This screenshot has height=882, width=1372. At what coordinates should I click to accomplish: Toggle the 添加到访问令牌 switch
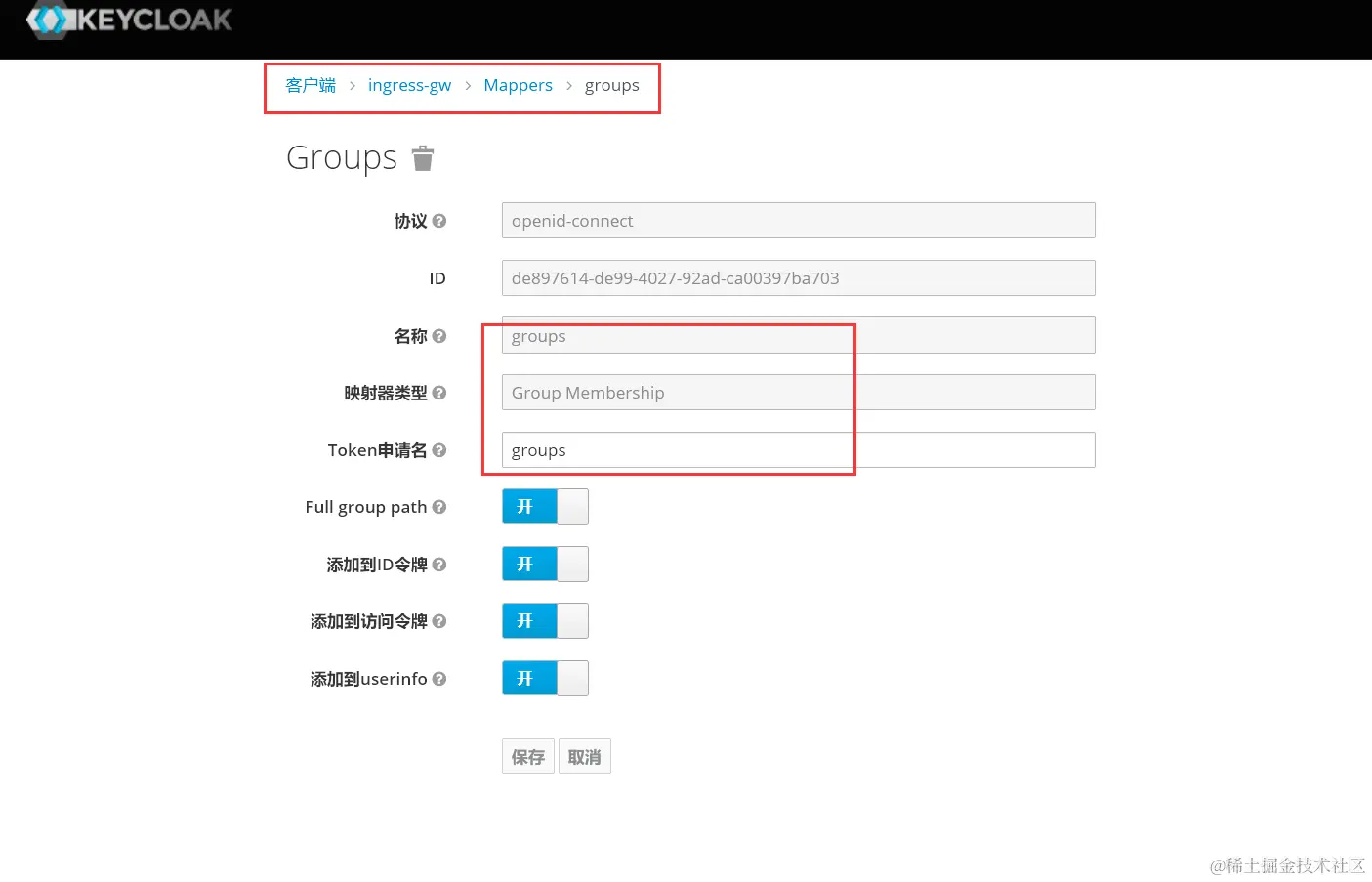tap(545, 621)
